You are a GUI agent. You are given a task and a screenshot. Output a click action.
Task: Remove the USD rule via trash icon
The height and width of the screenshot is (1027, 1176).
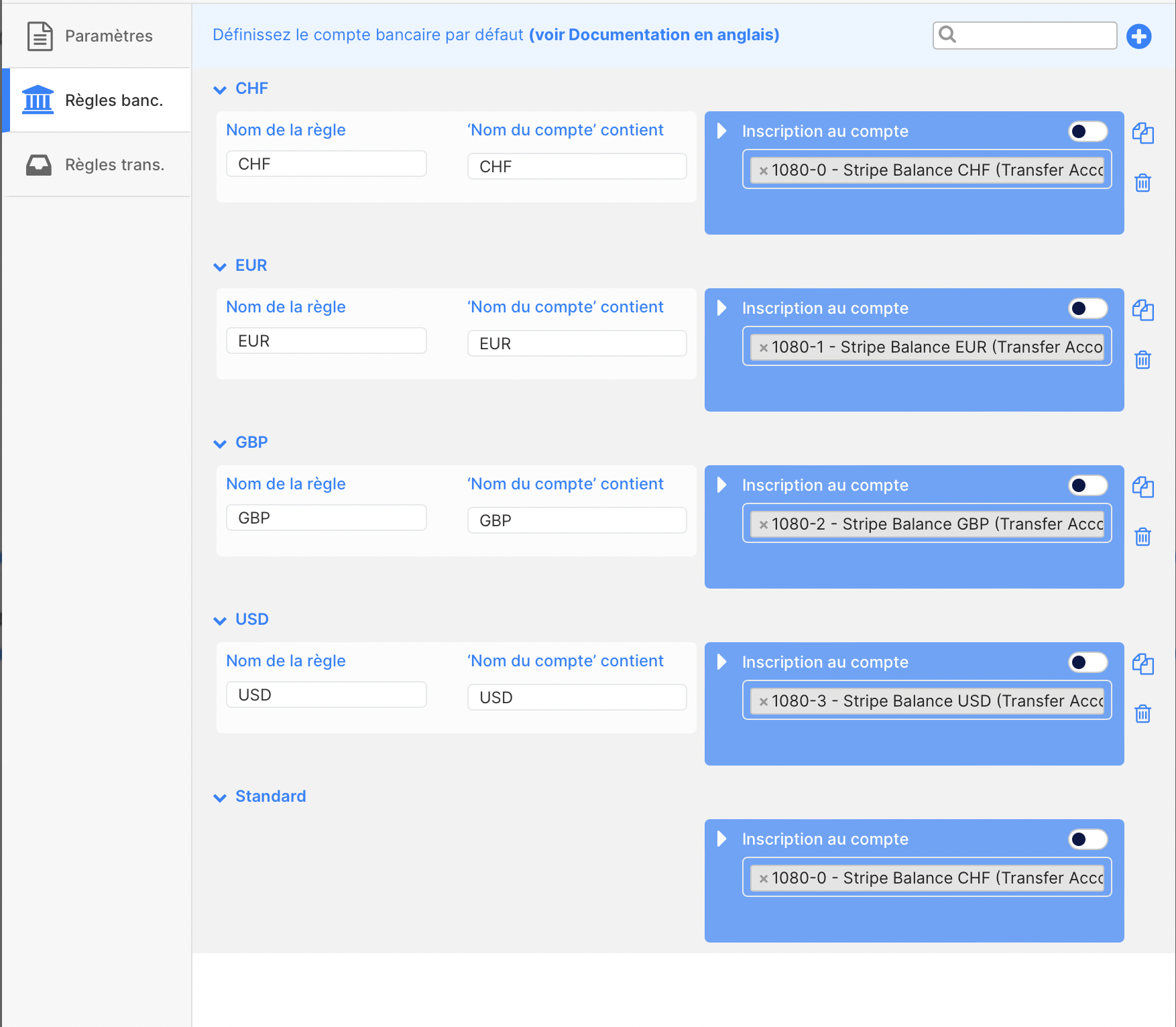click(1142, 713)
